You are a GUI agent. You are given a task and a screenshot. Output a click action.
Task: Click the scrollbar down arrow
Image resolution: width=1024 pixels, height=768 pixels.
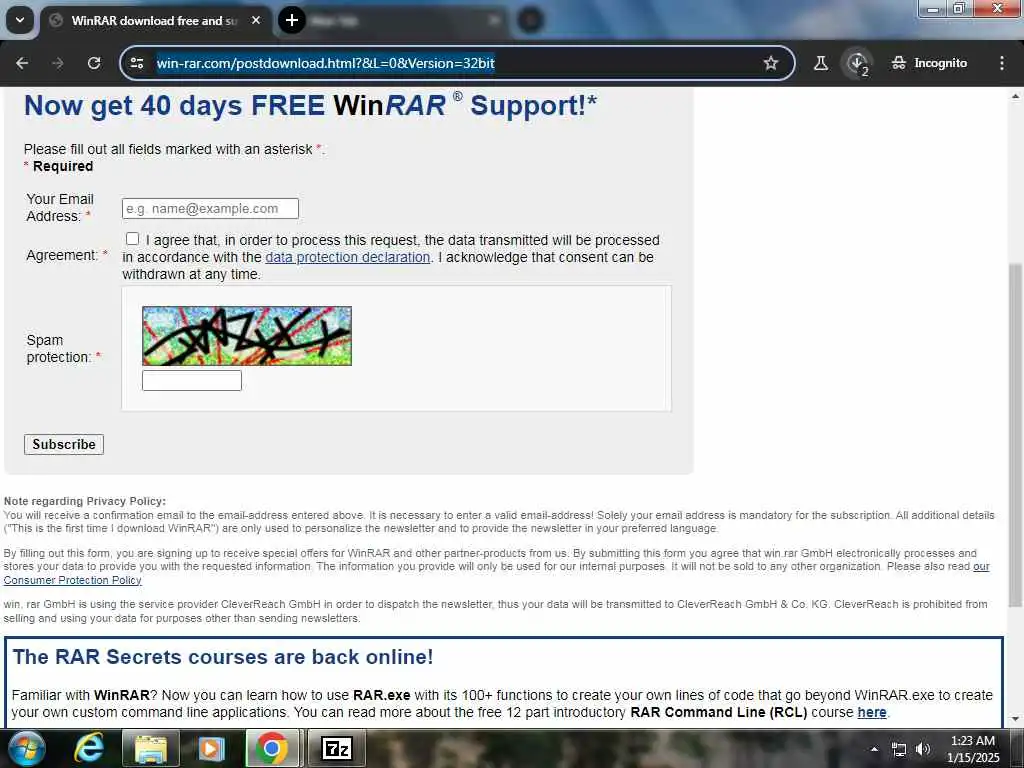pos(1016,720)
